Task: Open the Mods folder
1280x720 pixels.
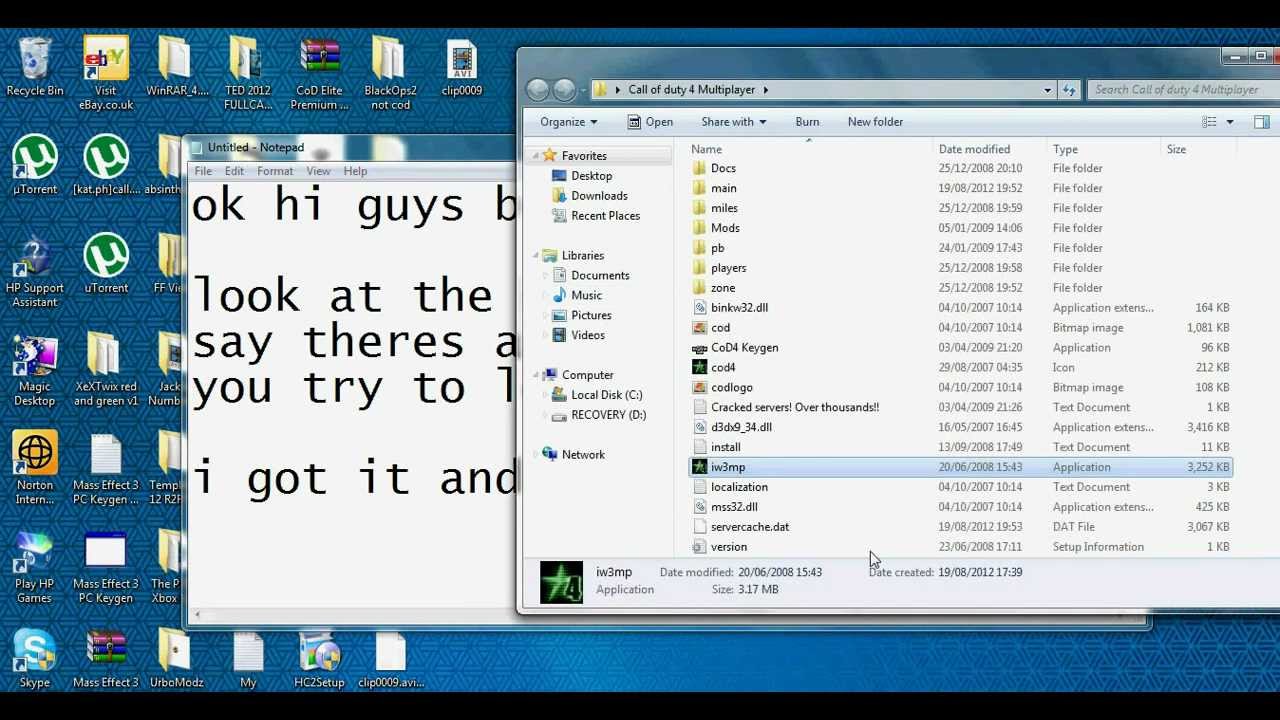Action: tap(725, 228)
